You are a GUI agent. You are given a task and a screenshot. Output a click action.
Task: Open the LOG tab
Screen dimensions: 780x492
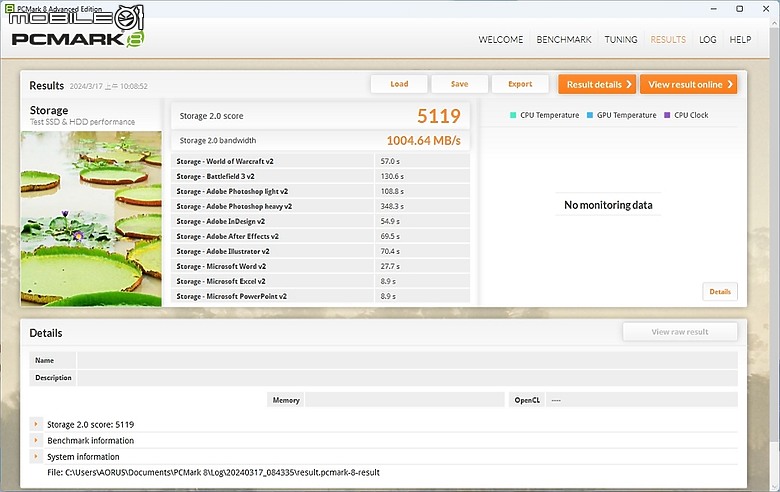(707, 40)
